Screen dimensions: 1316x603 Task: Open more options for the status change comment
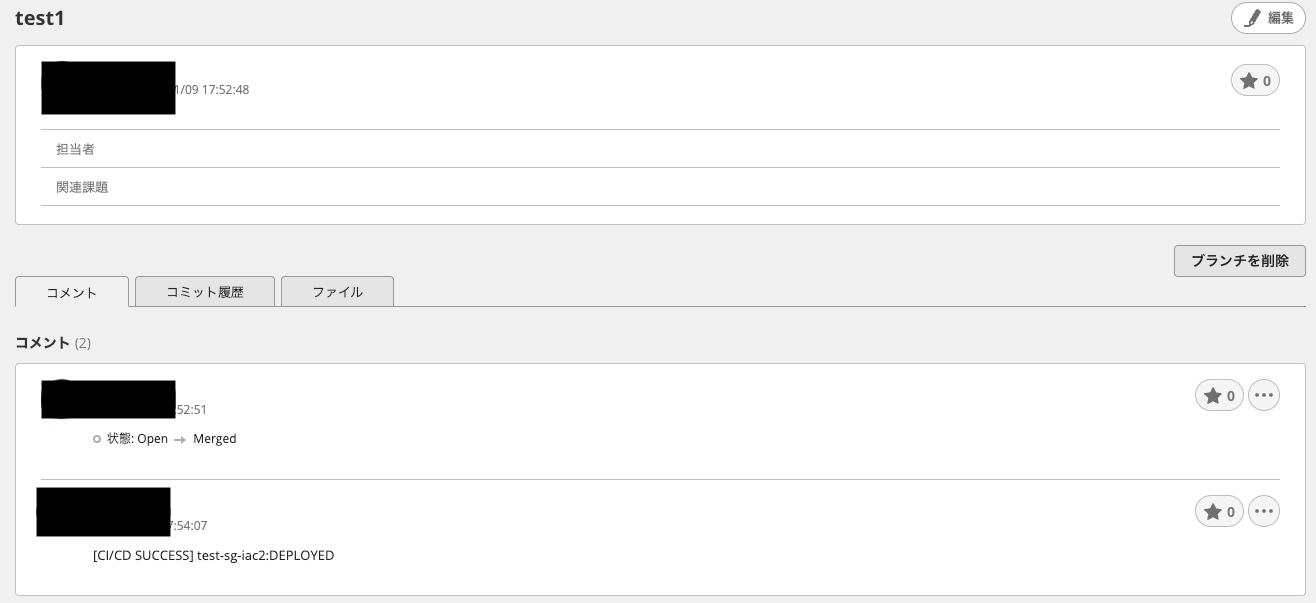tap(1264, 396)
